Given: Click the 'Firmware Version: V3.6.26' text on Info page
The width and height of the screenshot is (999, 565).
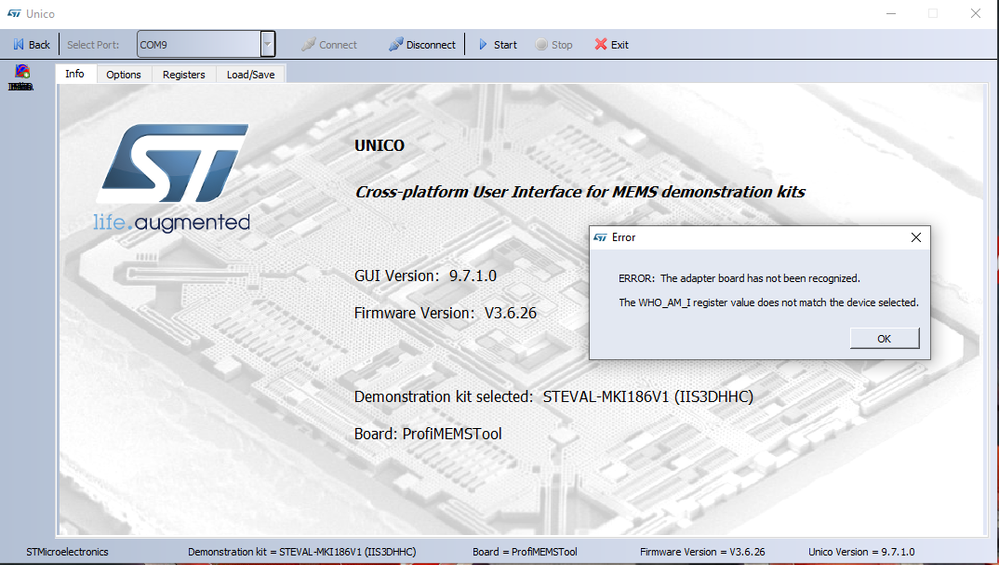Looking at the screenshot, I should click(445, 313).
